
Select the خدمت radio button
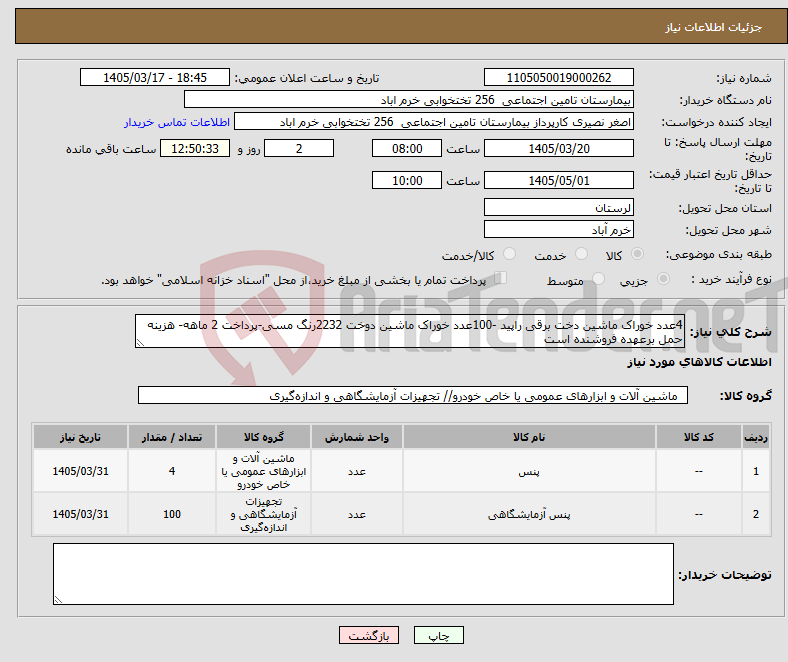click(x=581, y=254)
